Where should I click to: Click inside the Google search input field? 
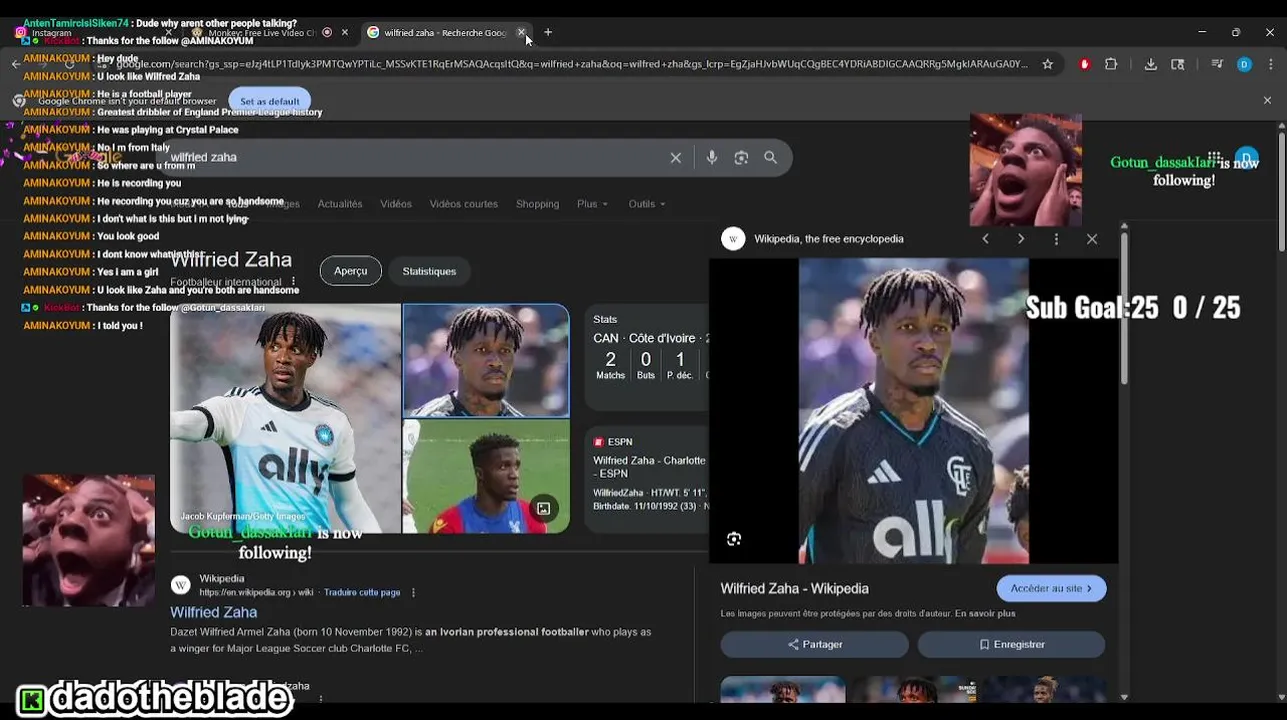(x=415, y=158)
